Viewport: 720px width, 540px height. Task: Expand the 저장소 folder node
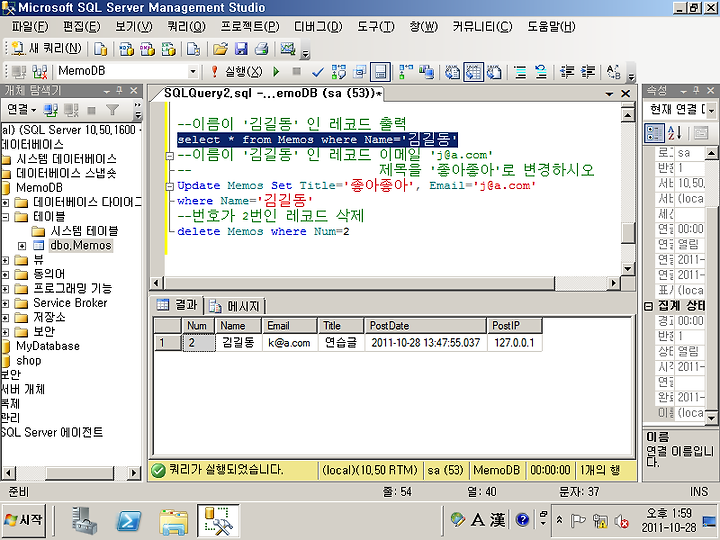tap(5, 318)
